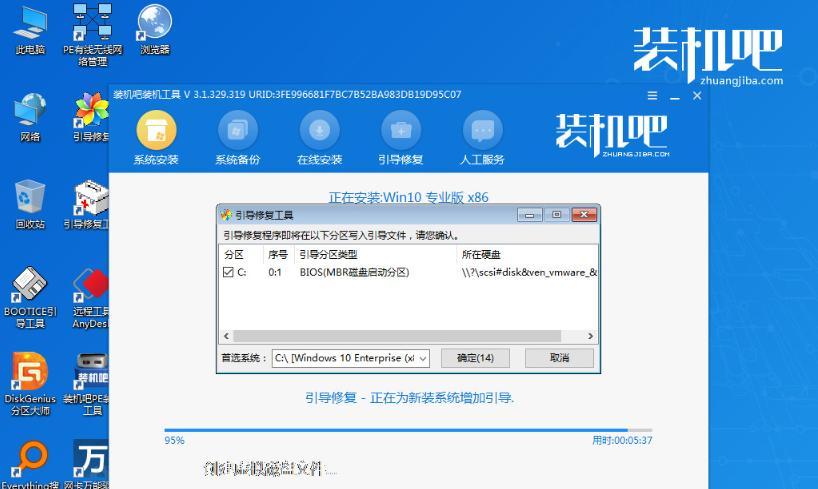Screen dimensions: 818x489
Task: Open the 此电脑 desktop icon
Action: click(x=30, y=28)
